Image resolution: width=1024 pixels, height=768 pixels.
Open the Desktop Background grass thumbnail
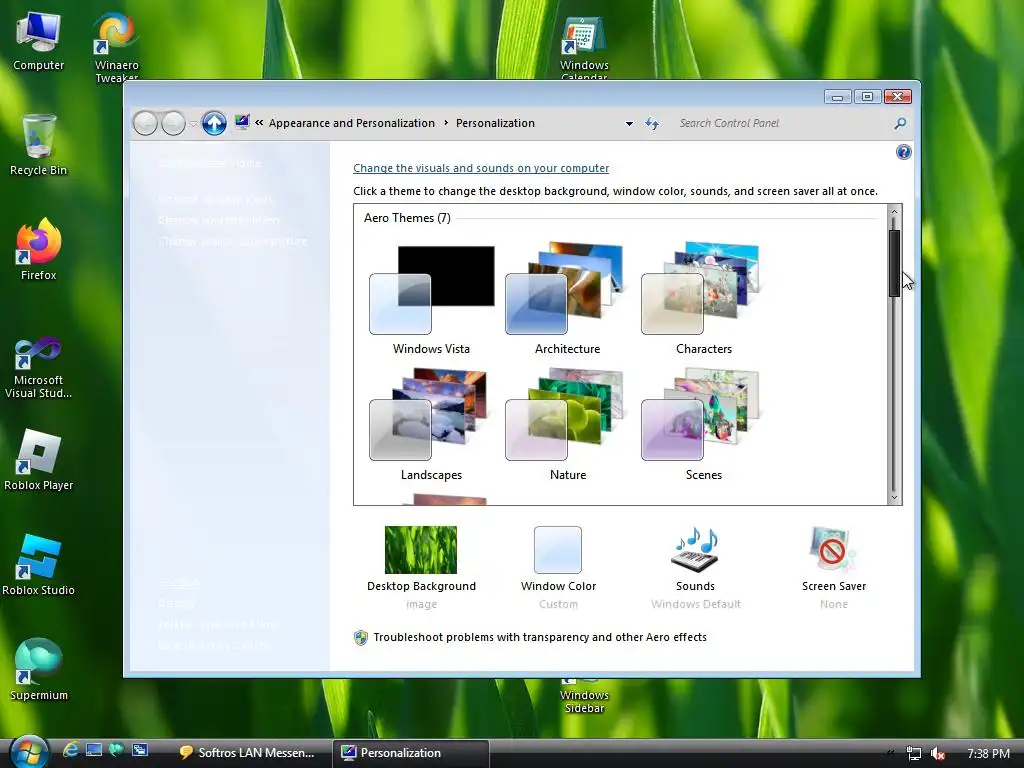coord(421,550)
